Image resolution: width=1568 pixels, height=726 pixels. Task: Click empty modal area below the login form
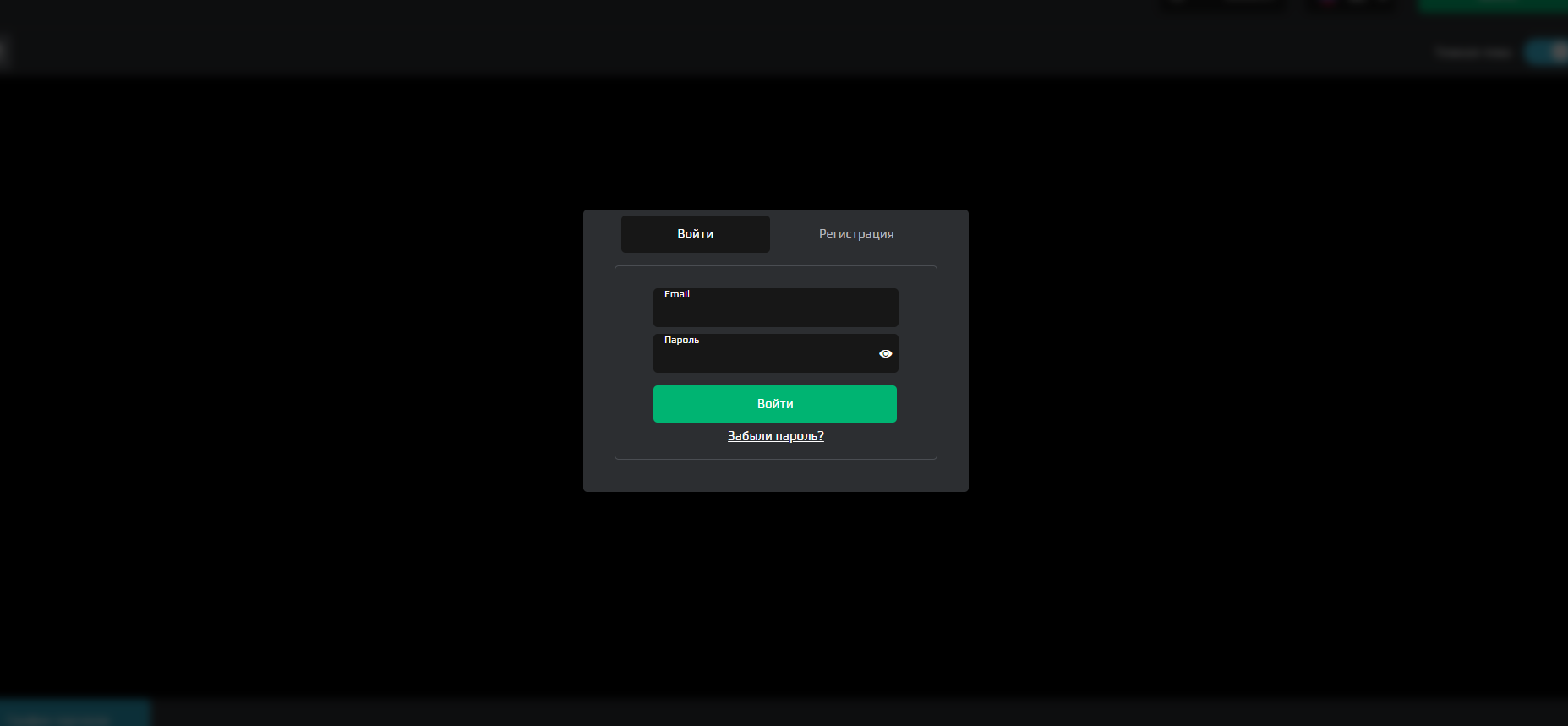click(x=775, y=476)
